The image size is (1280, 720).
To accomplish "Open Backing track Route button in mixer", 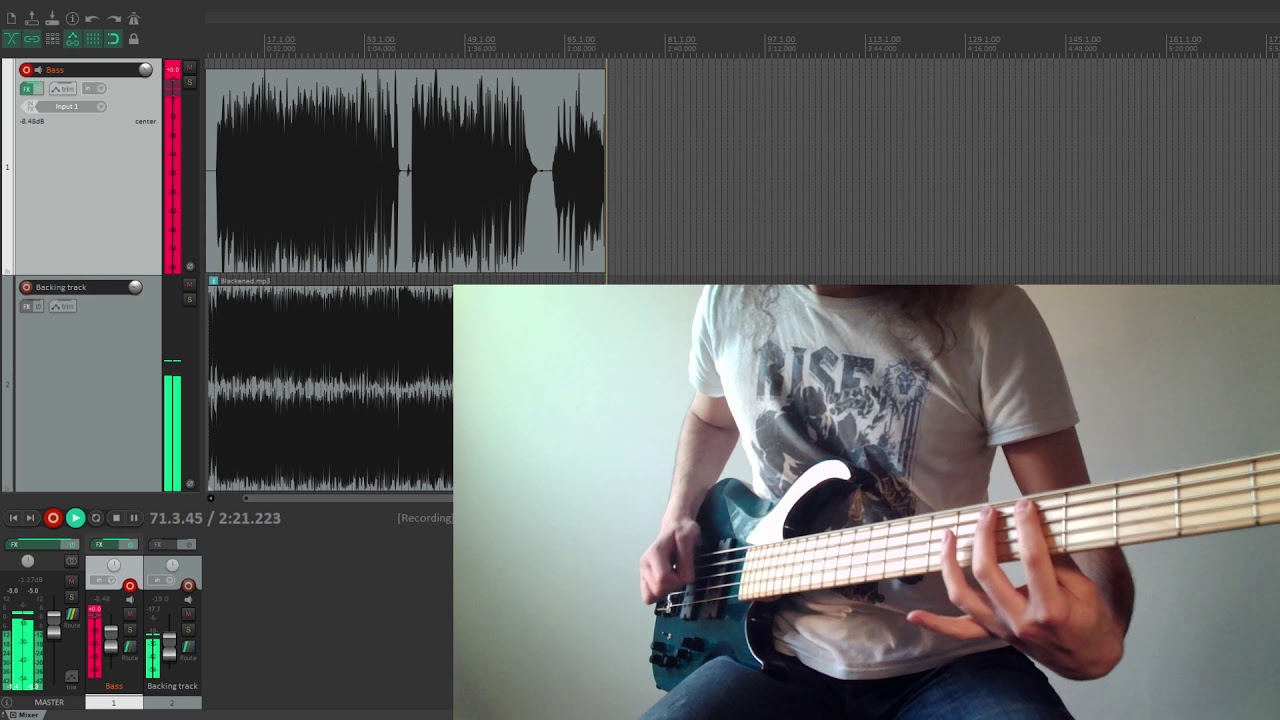I will (188, 647).
